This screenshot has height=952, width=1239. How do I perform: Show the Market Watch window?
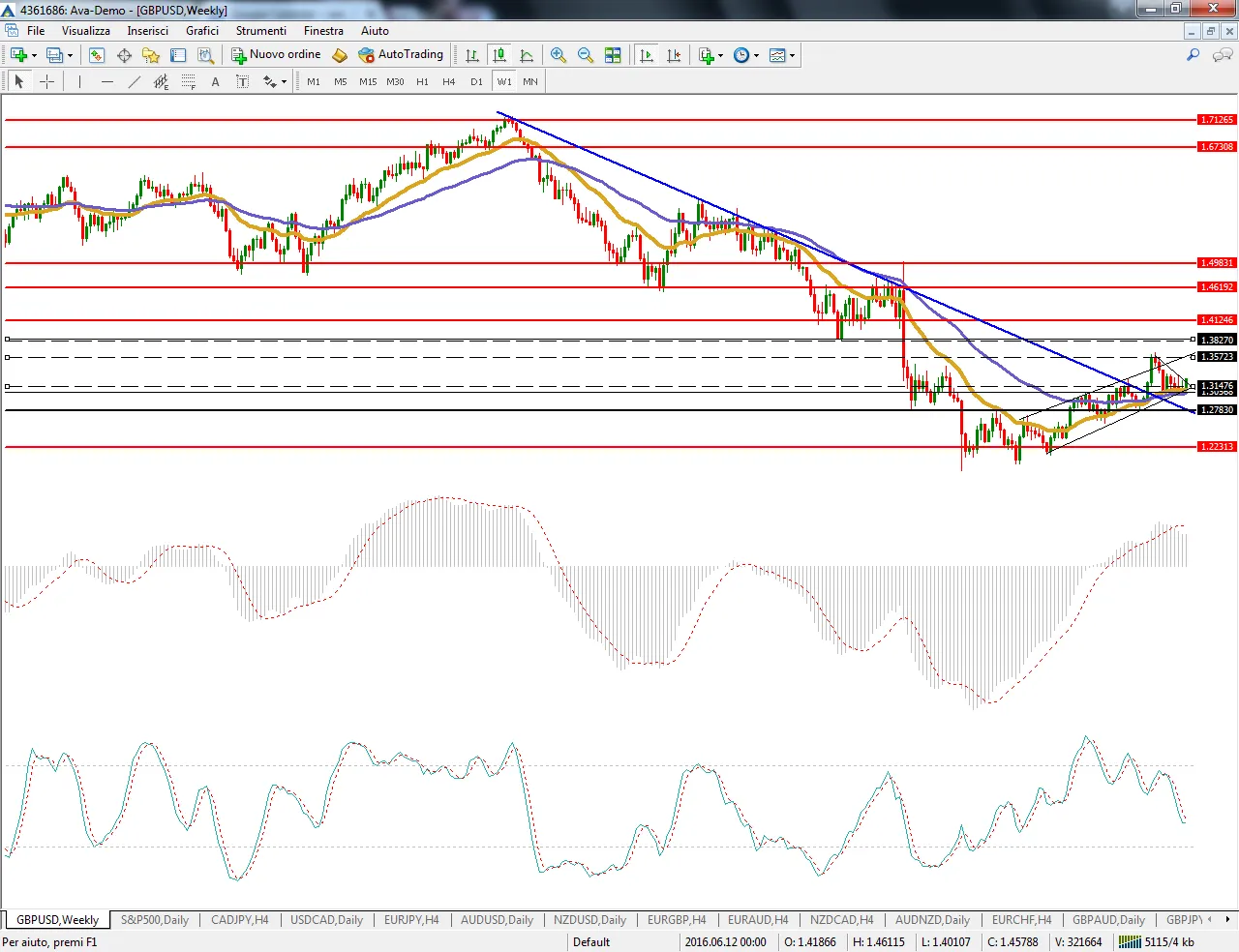coord(97,55)
